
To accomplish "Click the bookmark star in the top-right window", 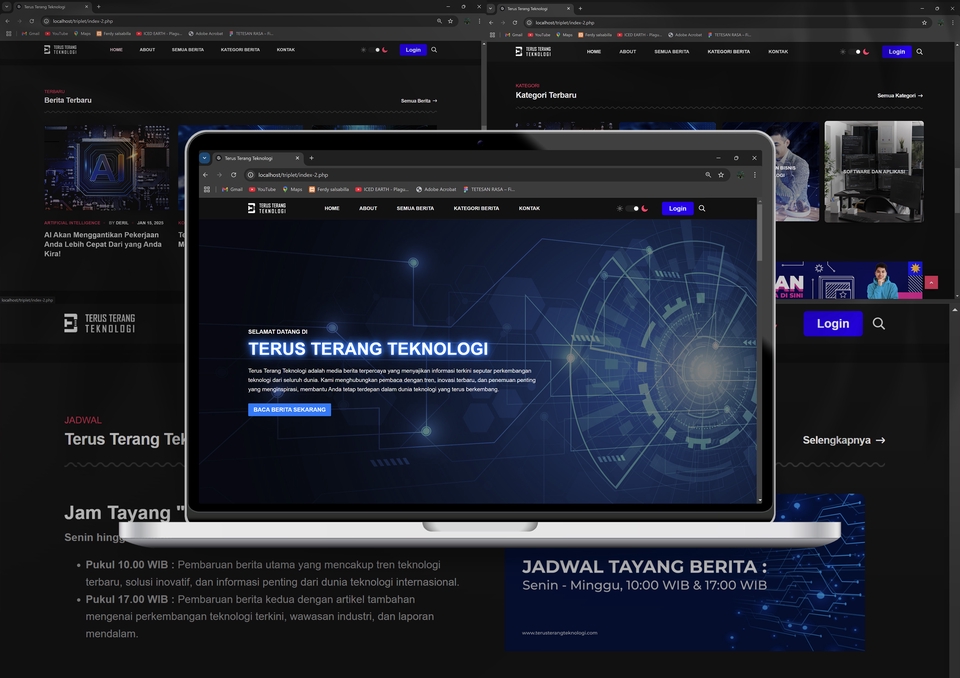I will tap(924, 23).
